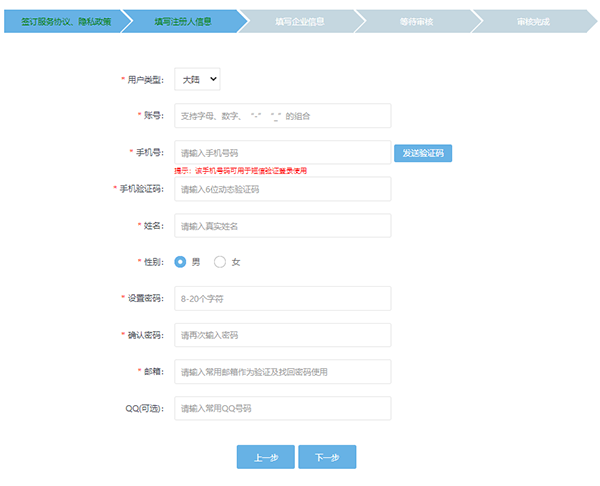Select the 男 radio button

coord(181,262)
